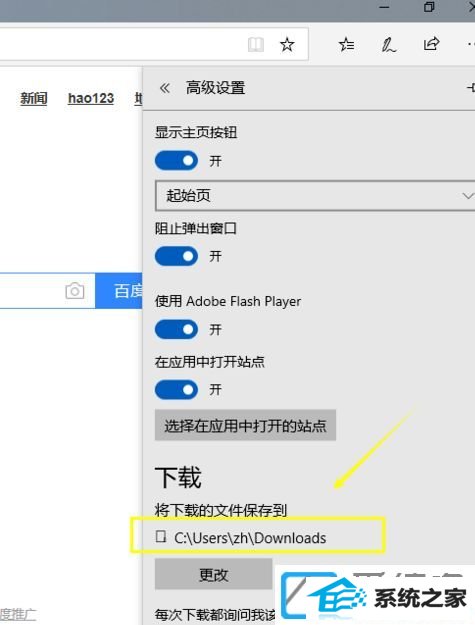The height and width of the screenshot is (625, 475).
Task: Click the share icon in toolbar
Action: [431, 44]
